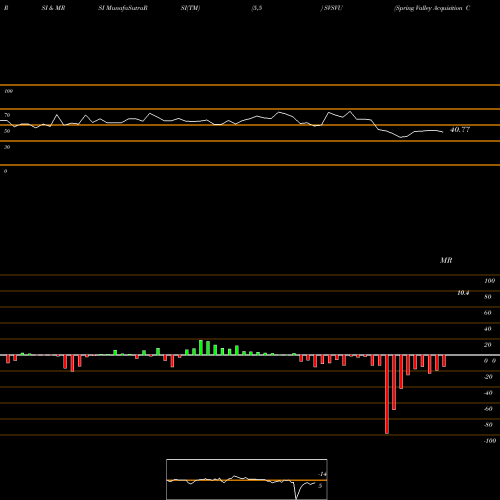Screen dimensions: 500x500
Task: Click the RSI 100 axis label
Action: pyautogui.click(x=8, y=91)
